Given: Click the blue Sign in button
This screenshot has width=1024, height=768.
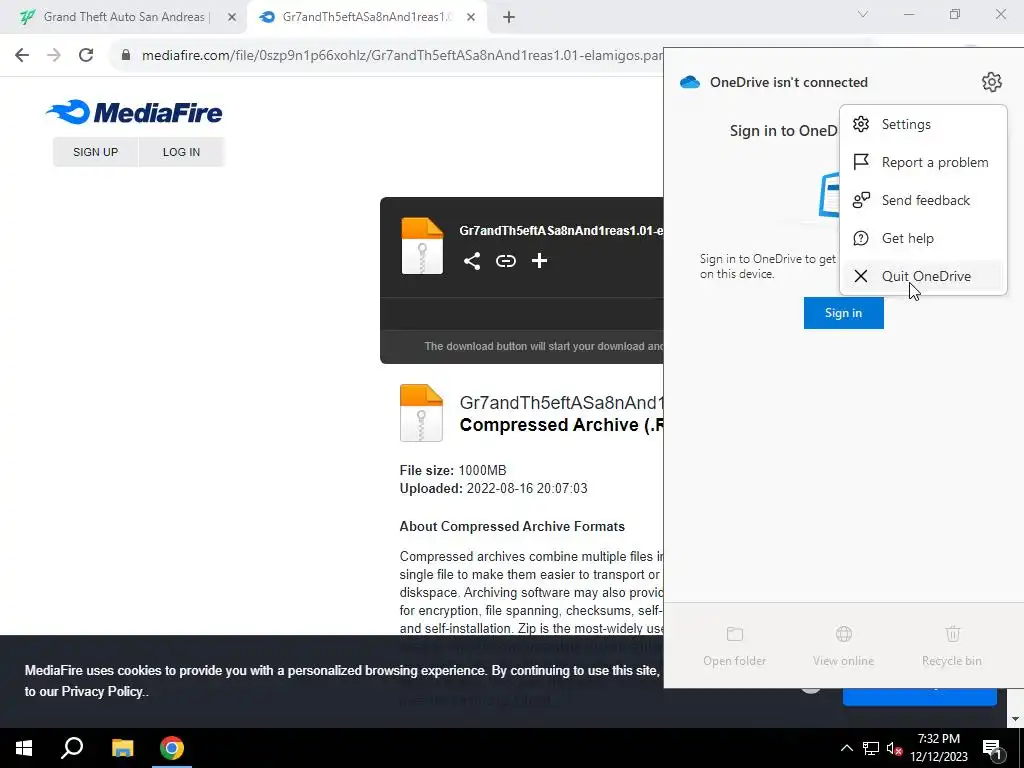Looking at the screenshot, I should tap(843, 313).
